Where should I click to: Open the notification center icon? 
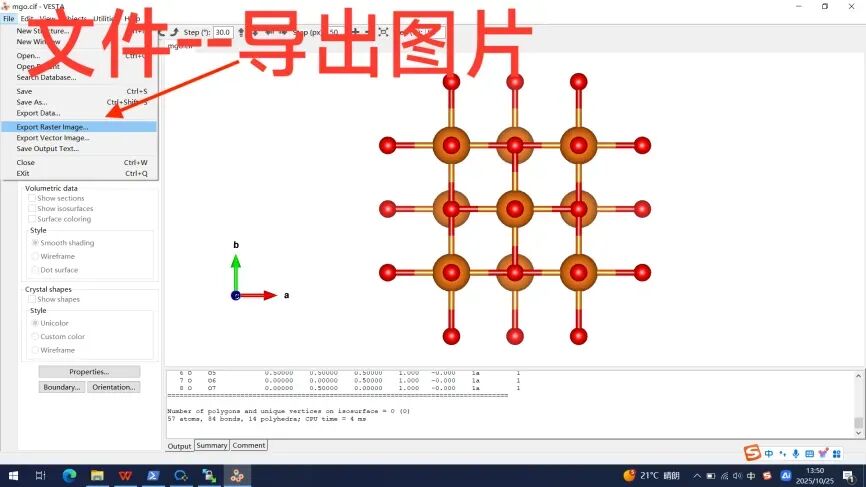click(x=849, y=476)
